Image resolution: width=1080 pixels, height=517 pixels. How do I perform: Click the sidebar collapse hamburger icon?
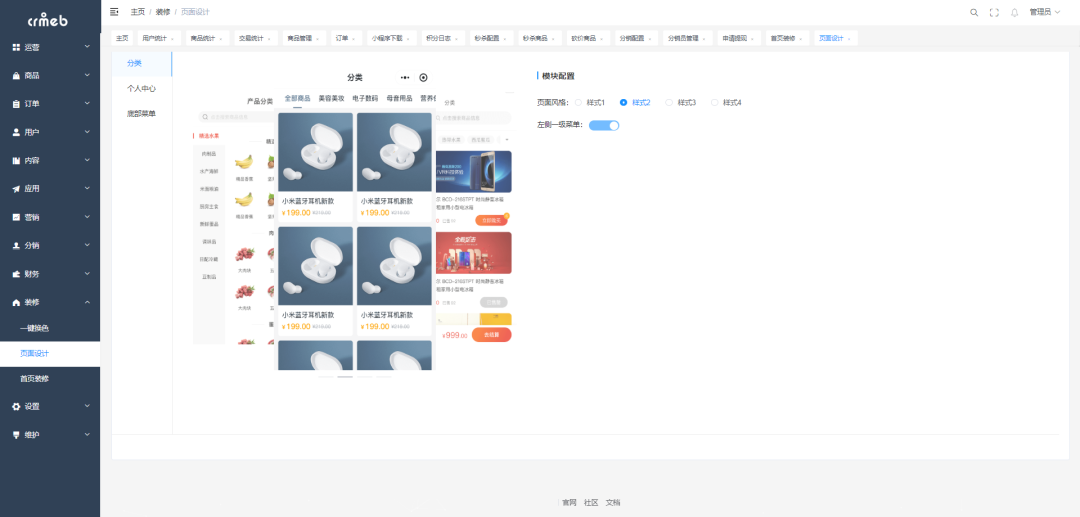114,12
